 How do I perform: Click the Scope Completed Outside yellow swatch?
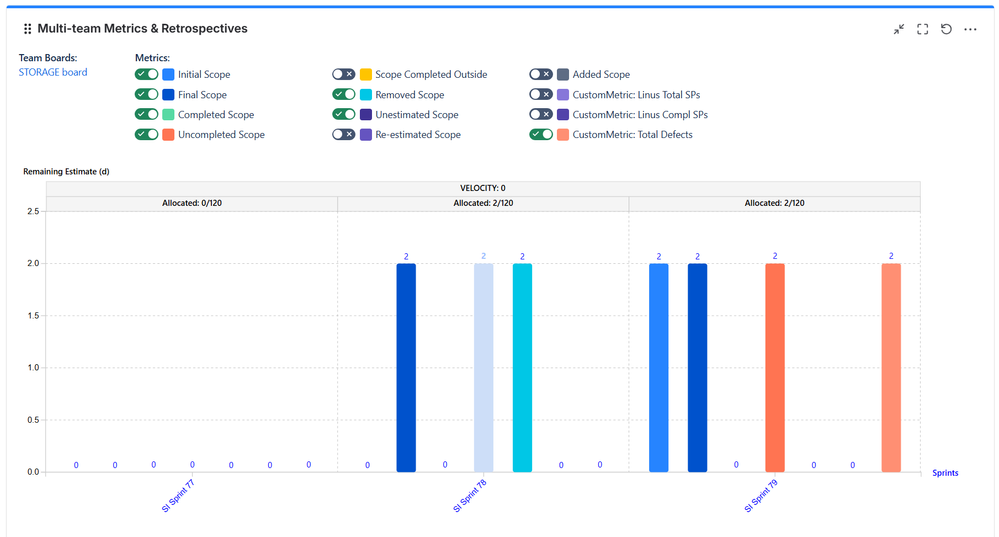[366, 75]
